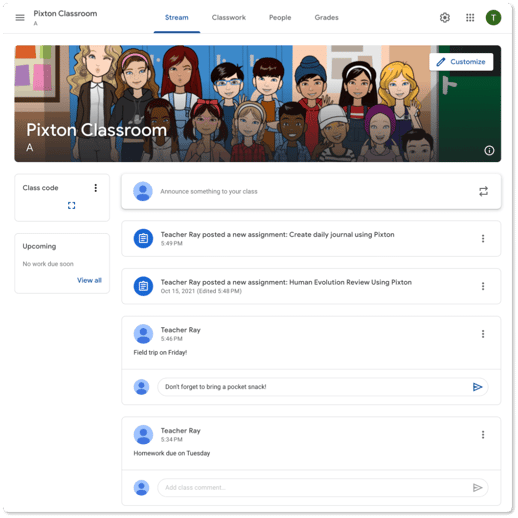Click the 5:34 PM timestamp
Screen dimensions: 518x518
click(171, 439)
